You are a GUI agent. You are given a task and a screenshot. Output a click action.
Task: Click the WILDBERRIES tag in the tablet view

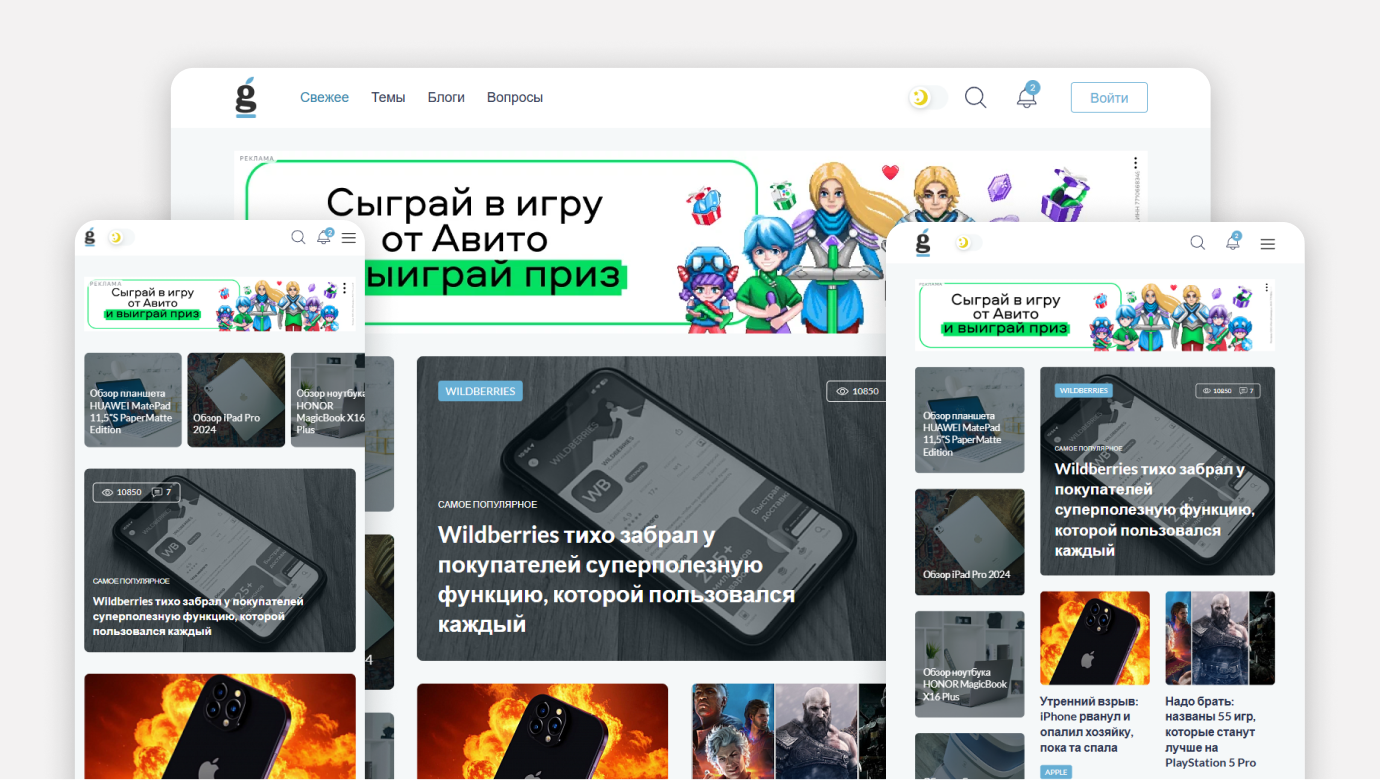click(1085, 391)
